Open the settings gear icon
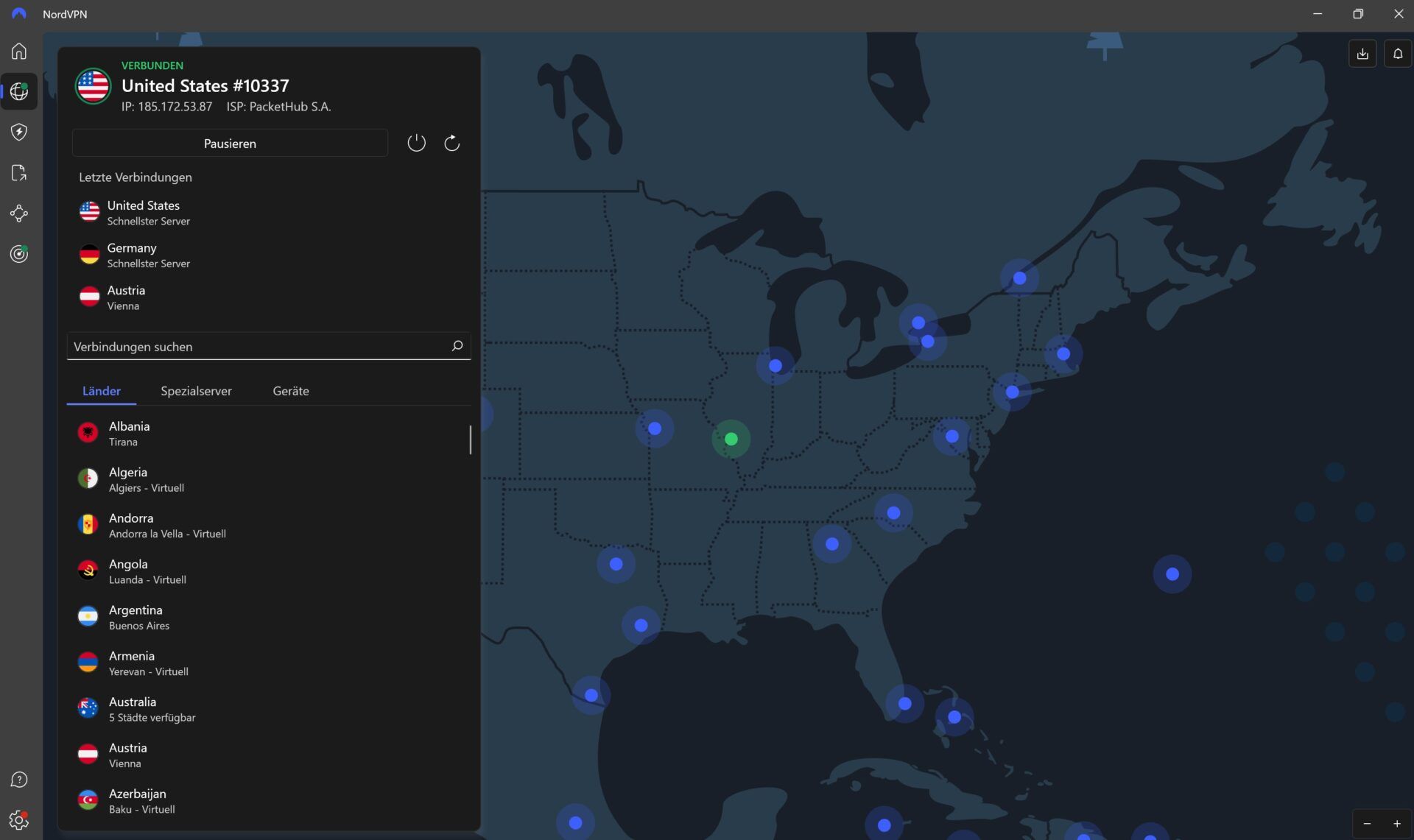The height and width of the screenshot is (840, 1414). 19,819
